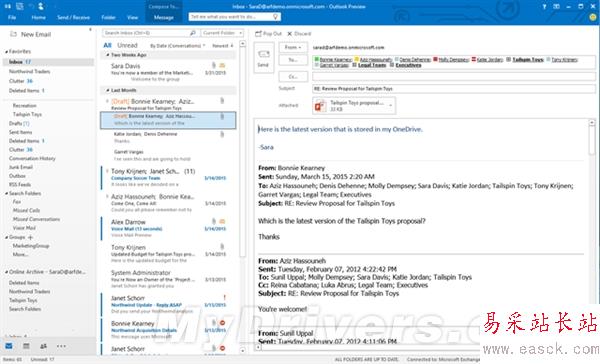Screen dimensions: 600x364
Task: Switch to the Send / Receive tab
Action: [x=73, y=17]
